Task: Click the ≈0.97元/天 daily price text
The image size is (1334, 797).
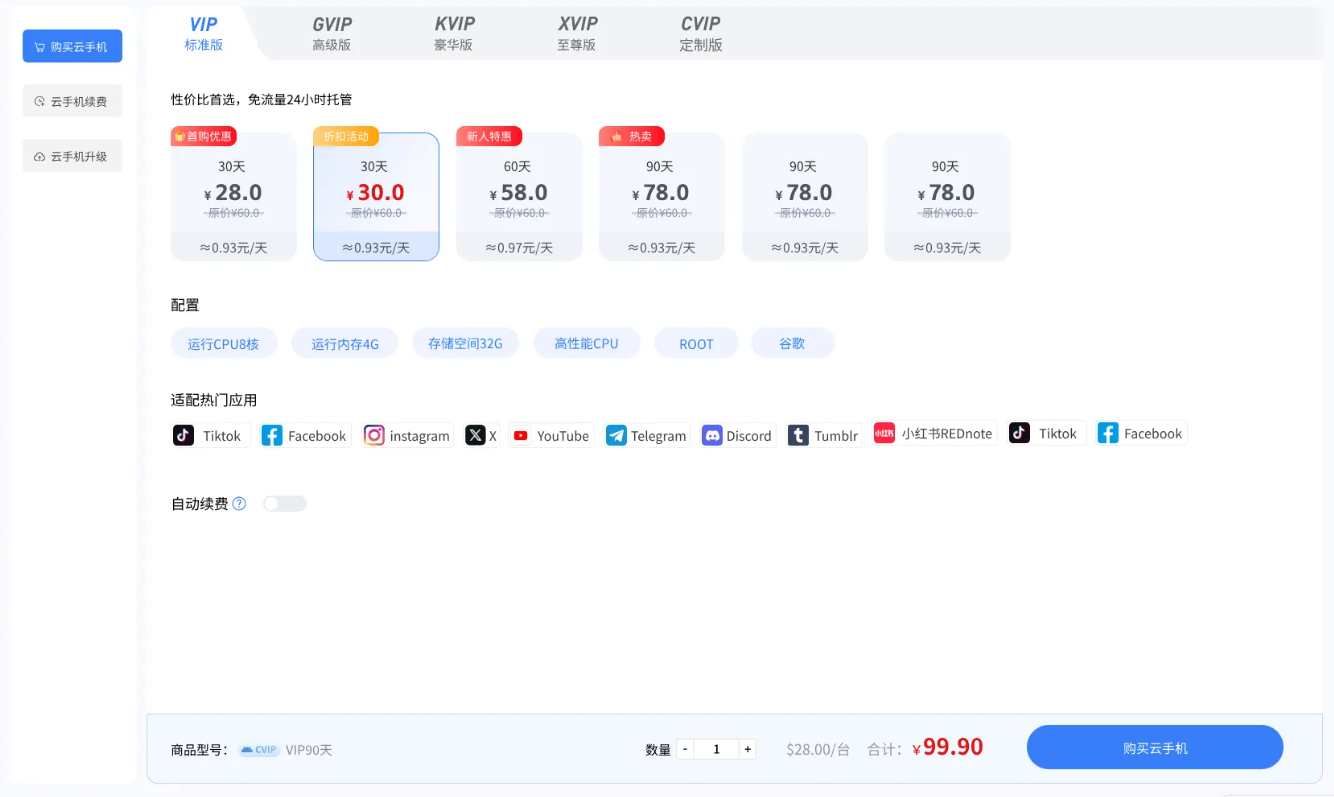Action: click(519, 247)
